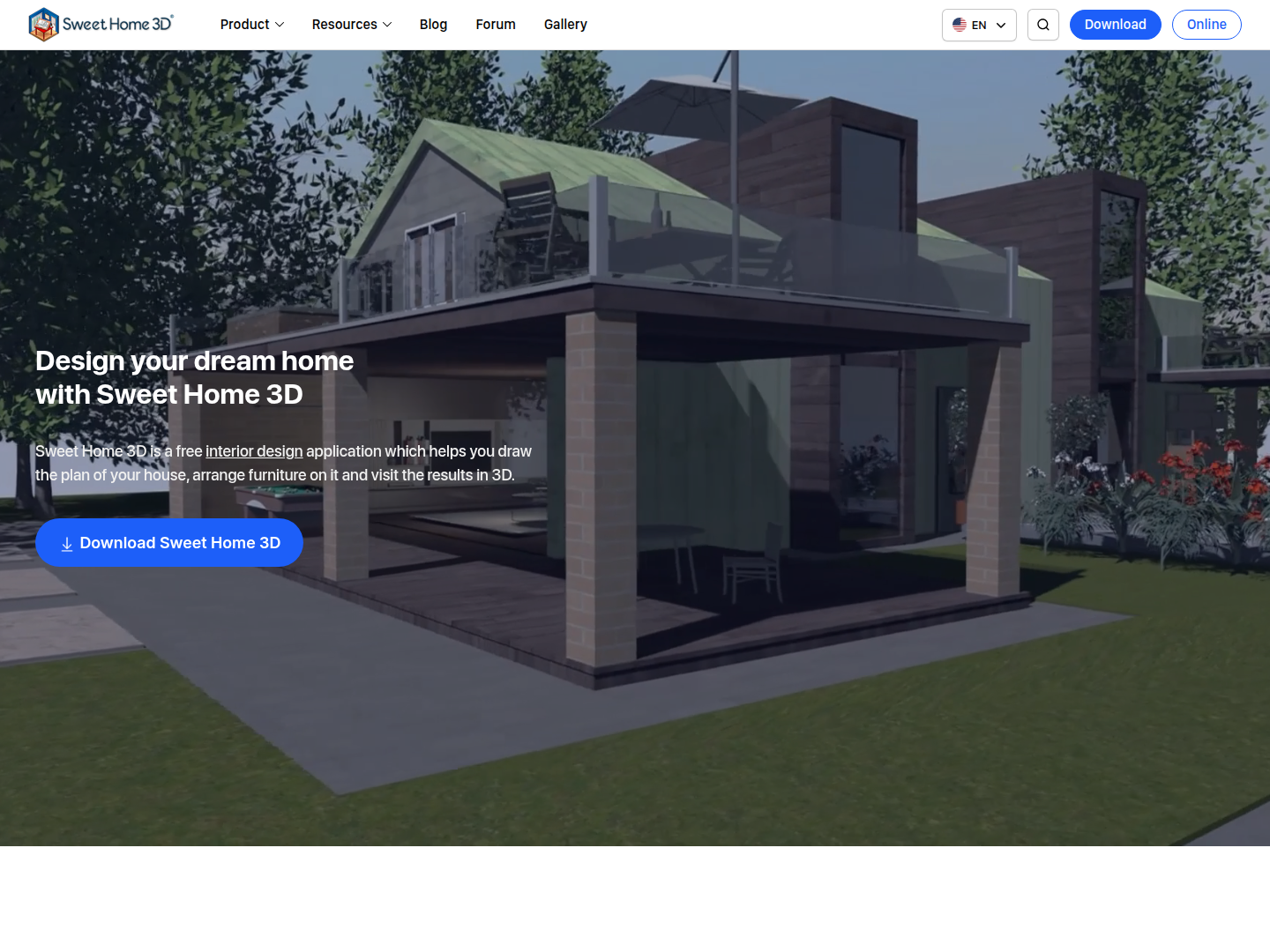The width and height of the screenshot is (1270, 952).
Task: Go to the Blog page
Action: (433, 25)
